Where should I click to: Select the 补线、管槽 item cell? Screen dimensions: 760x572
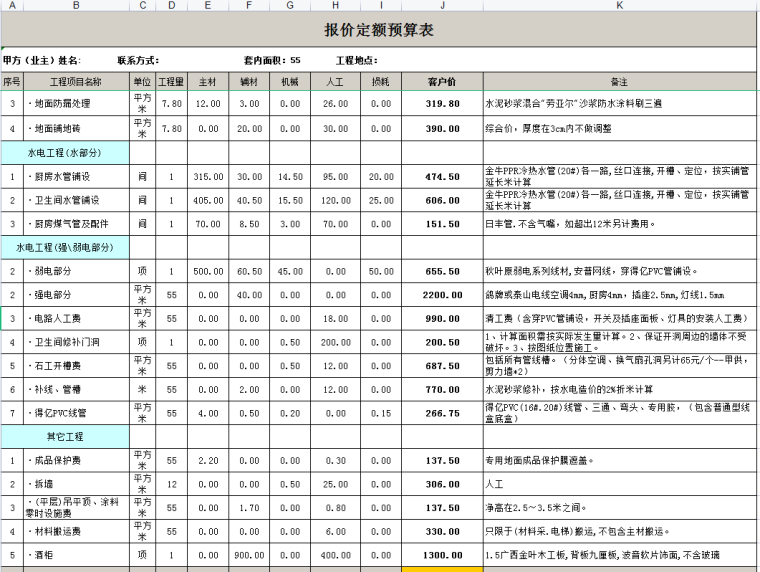pos(77,390)
